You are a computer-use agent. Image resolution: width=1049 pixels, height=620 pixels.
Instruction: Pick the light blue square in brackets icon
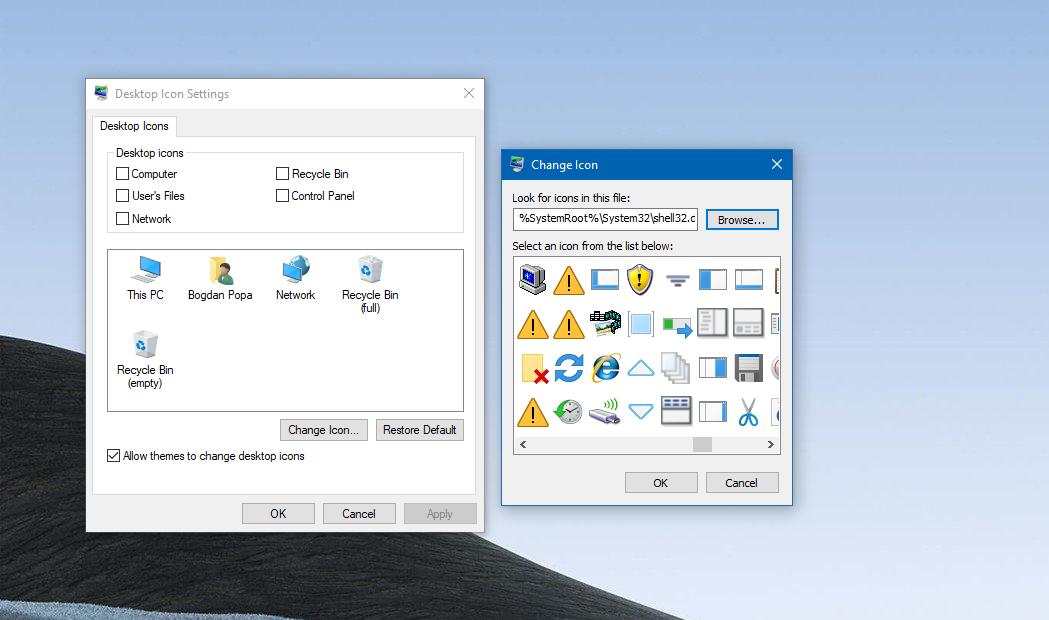(x=640, y=324)
